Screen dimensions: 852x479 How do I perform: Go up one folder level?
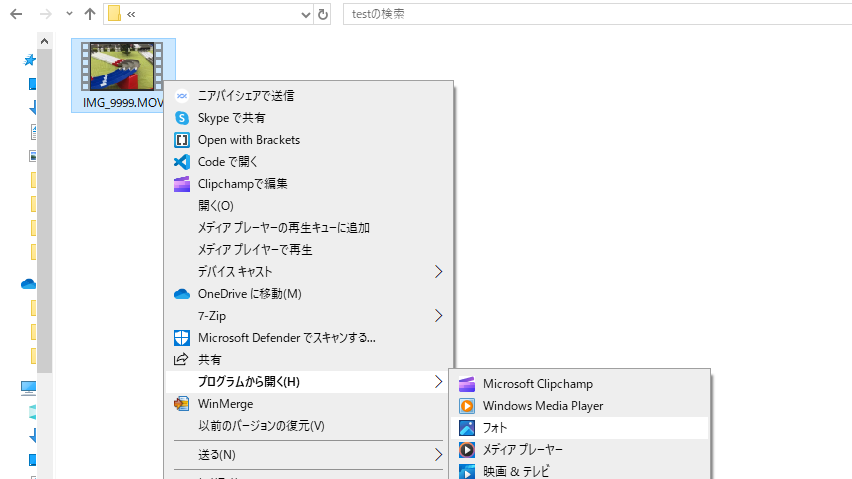(x=90, y=14)
